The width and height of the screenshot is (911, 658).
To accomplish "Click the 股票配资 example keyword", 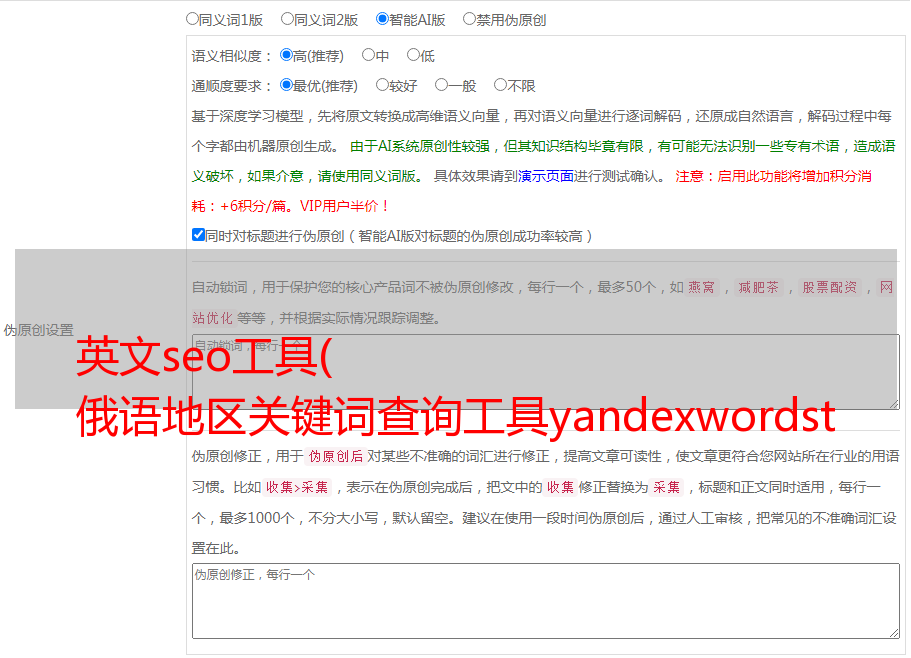I will click(x=830, y=287).
